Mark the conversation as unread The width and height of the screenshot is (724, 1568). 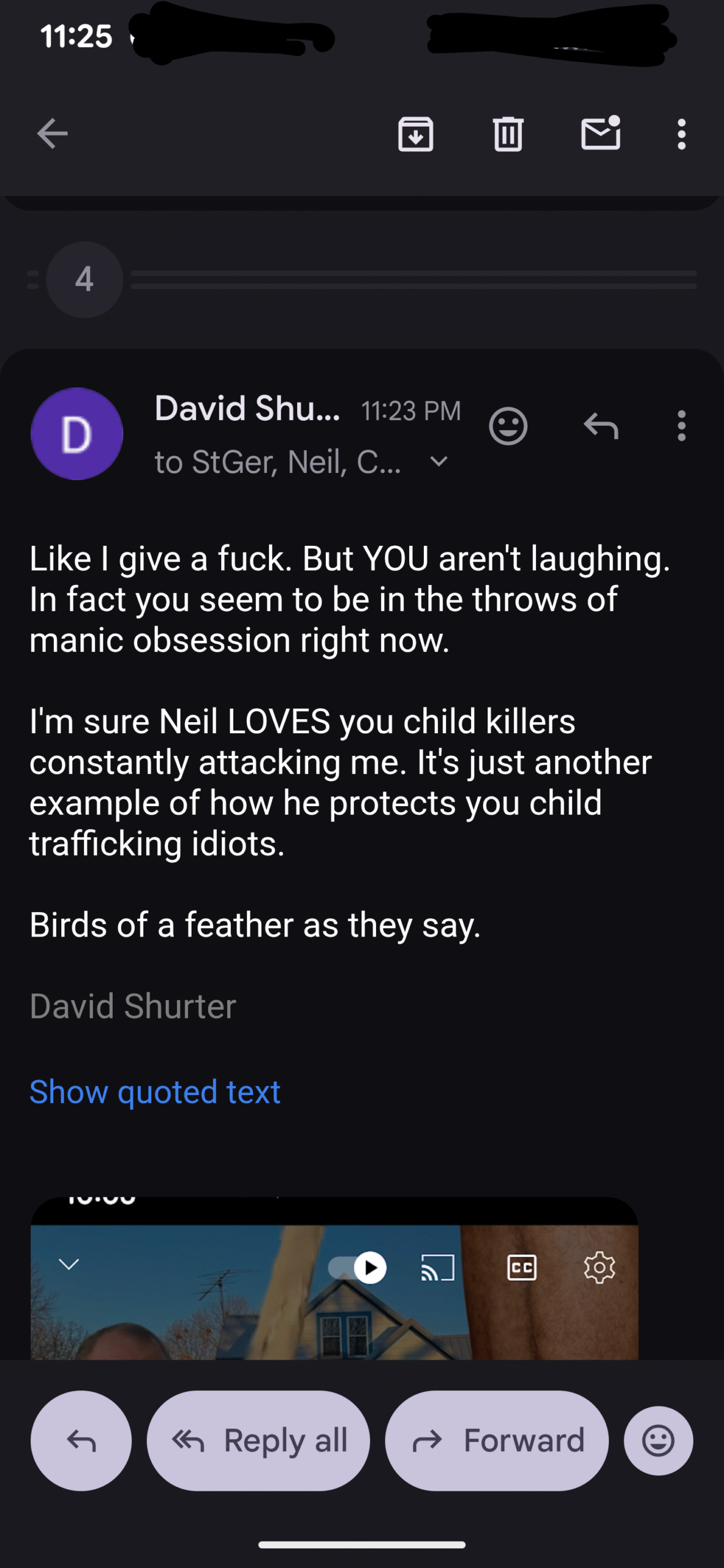click(x=600, y=134)
